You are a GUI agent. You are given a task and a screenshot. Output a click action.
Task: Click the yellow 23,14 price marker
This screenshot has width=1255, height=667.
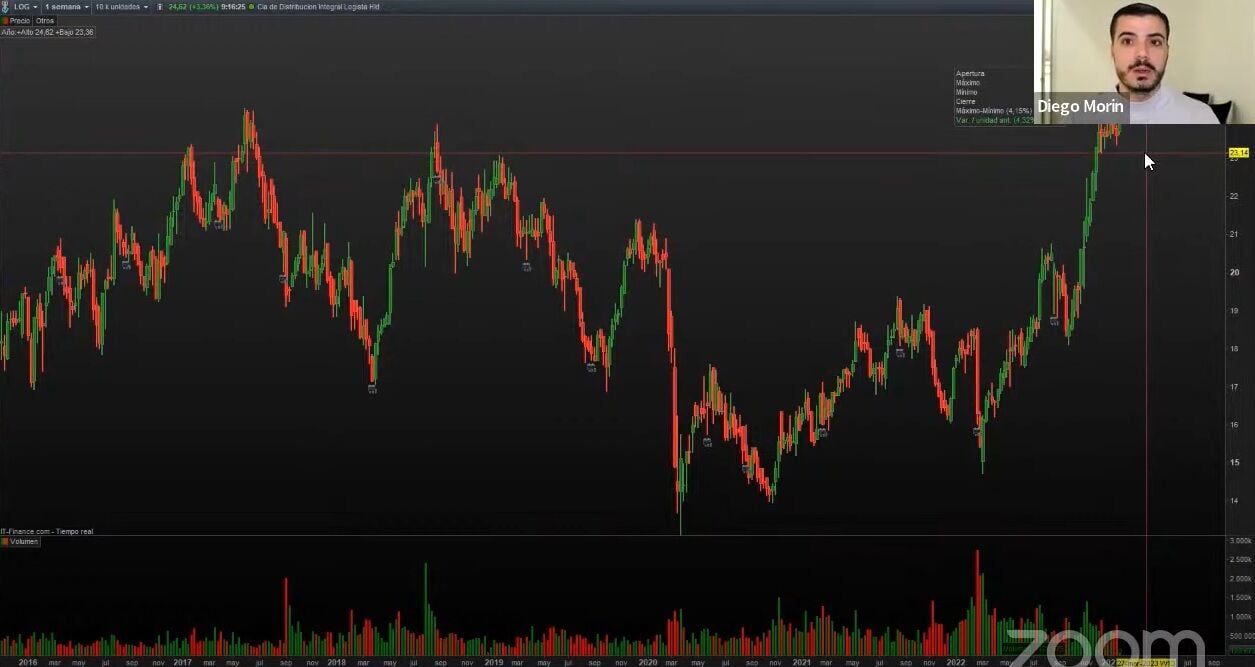pyautogui.click(x=1239, y=152)
